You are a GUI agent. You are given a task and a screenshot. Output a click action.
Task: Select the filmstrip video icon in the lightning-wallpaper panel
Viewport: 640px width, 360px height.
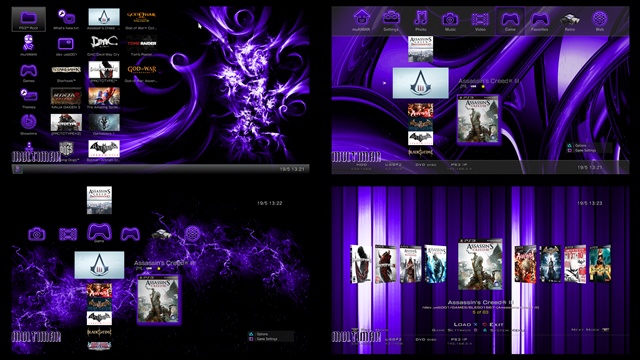(x=68, y=234)
